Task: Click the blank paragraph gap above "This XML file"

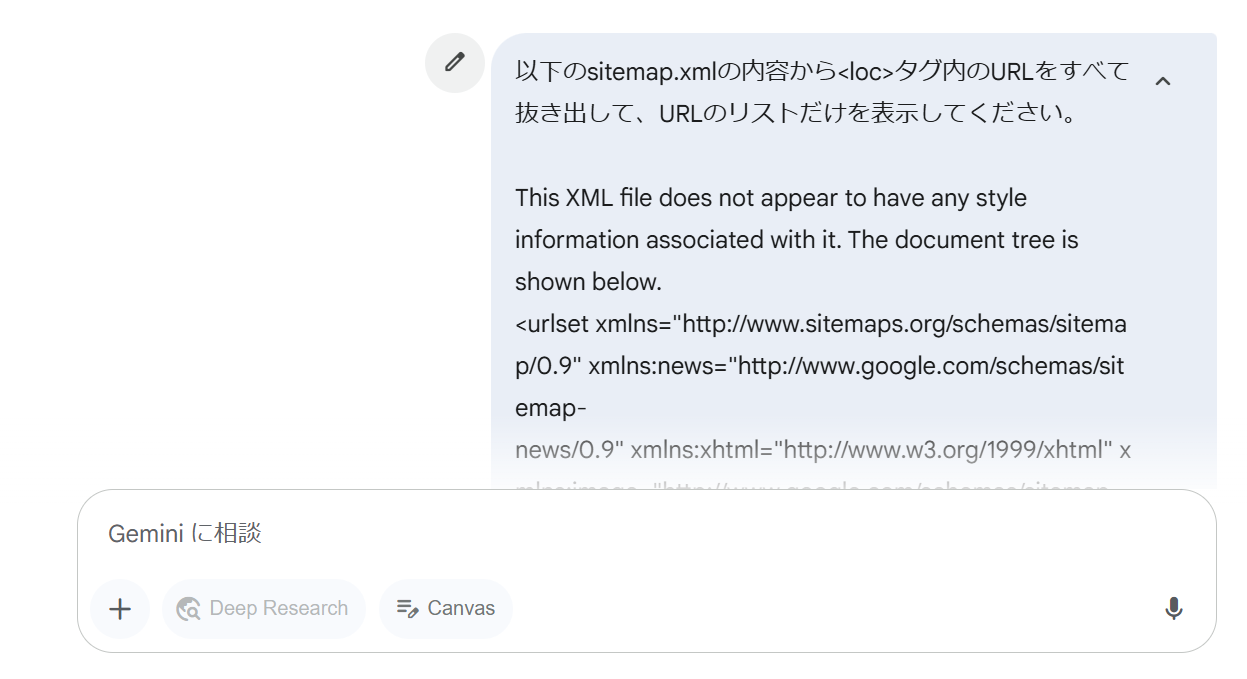Action: (800, 156)
